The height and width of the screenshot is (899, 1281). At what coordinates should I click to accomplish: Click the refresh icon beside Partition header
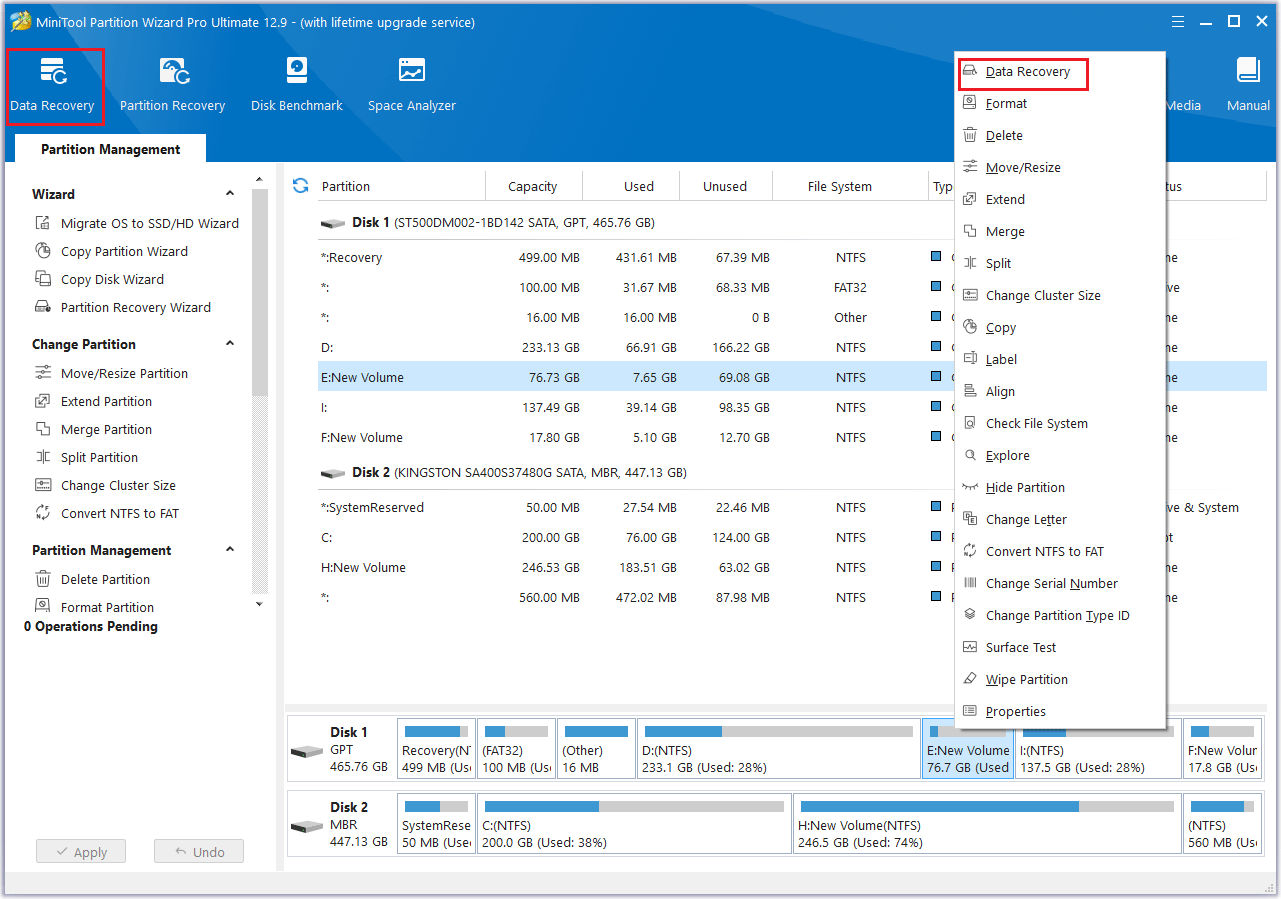pos(300,186)
